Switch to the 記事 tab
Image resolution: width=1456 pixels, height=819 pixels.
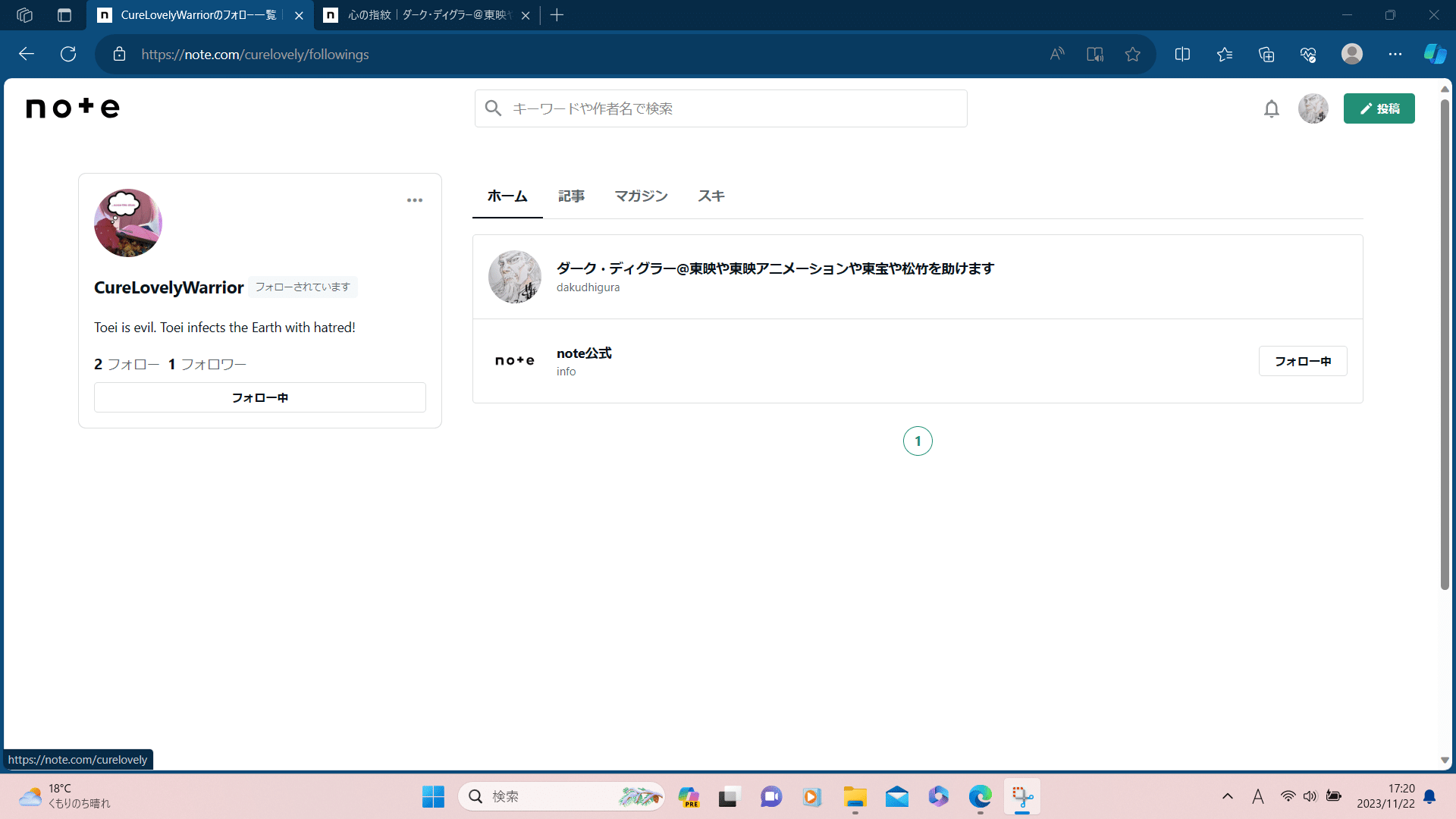click(571, 196)
